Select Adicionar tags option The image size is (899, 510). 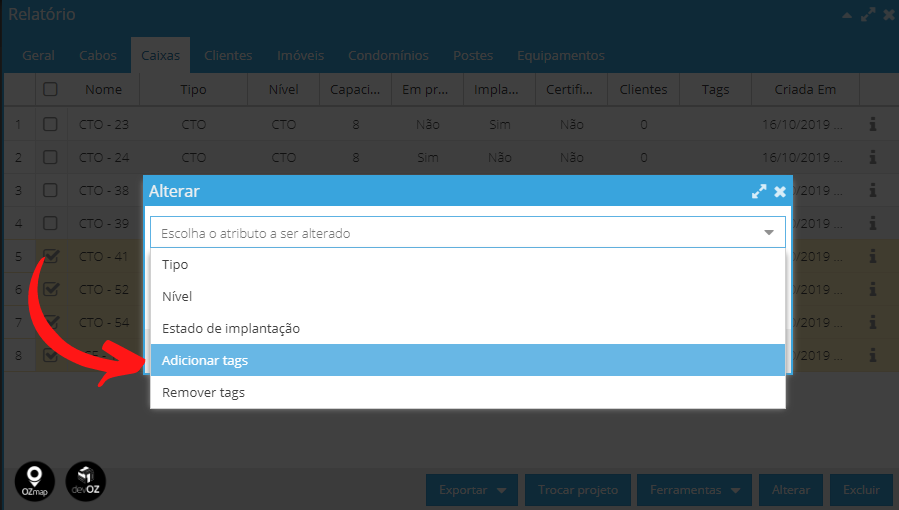click(x=467, y=360)
